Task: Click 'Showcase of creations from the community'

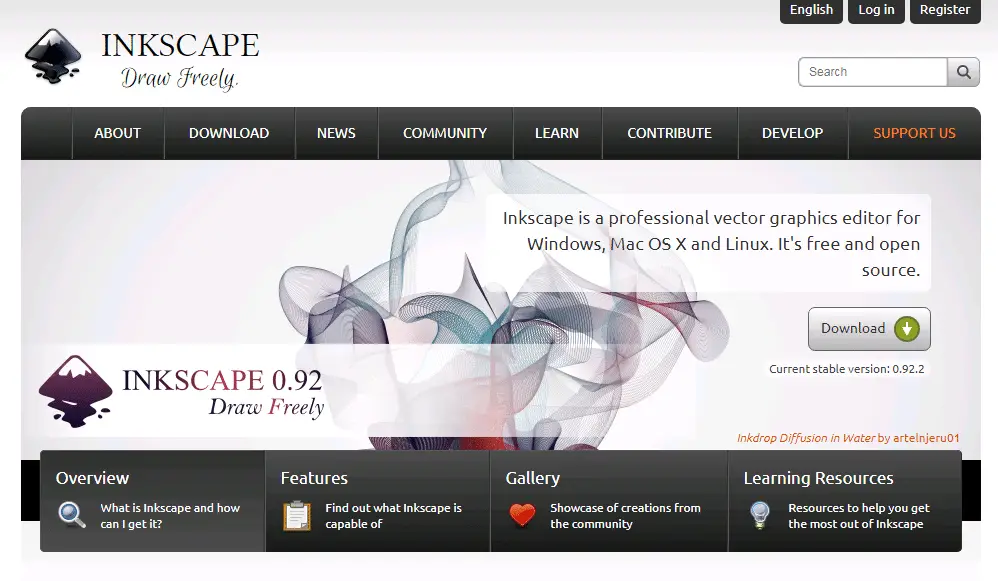Action: tap(625, 516)
